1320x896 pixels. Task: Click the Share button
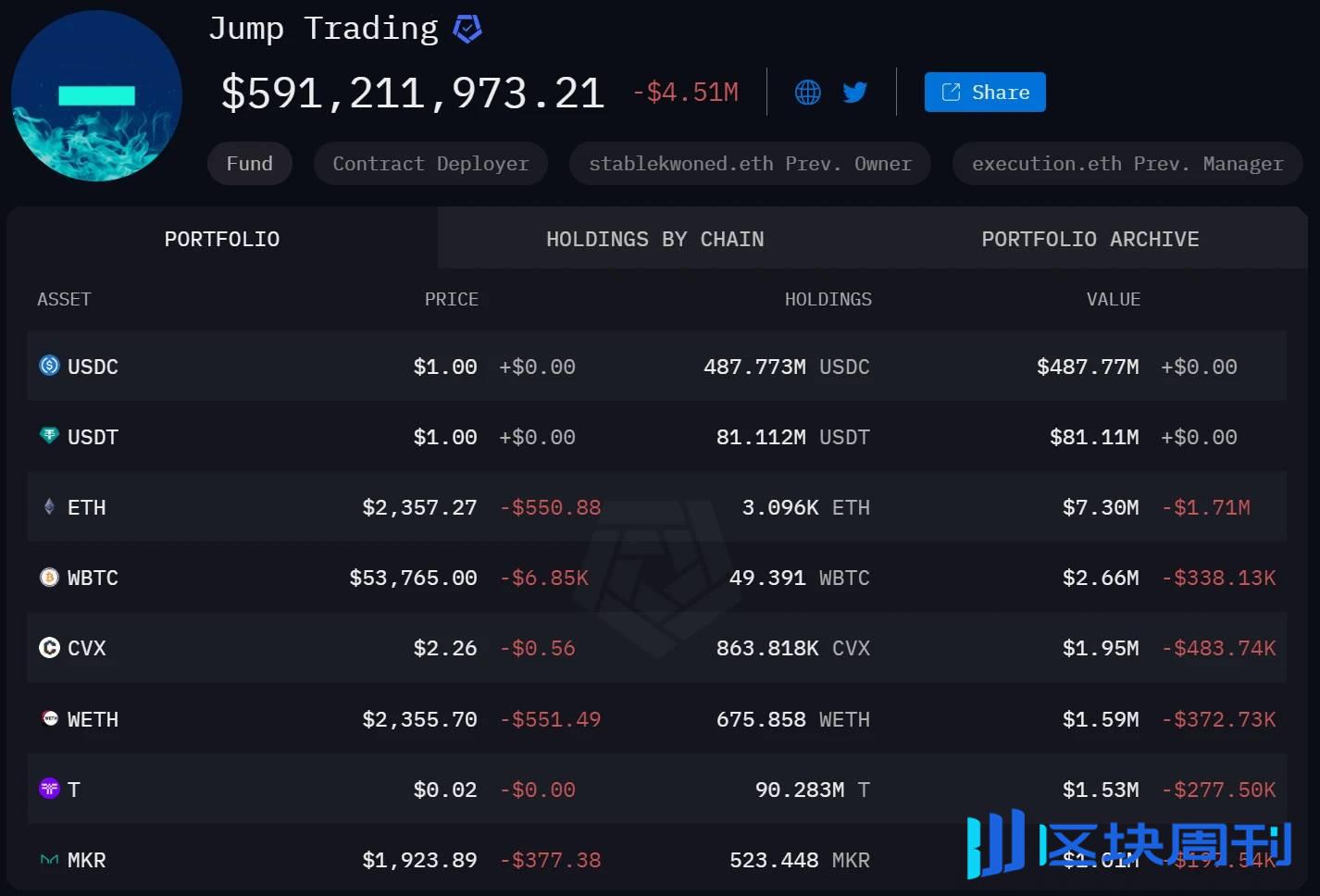click(x=985, y=92)
